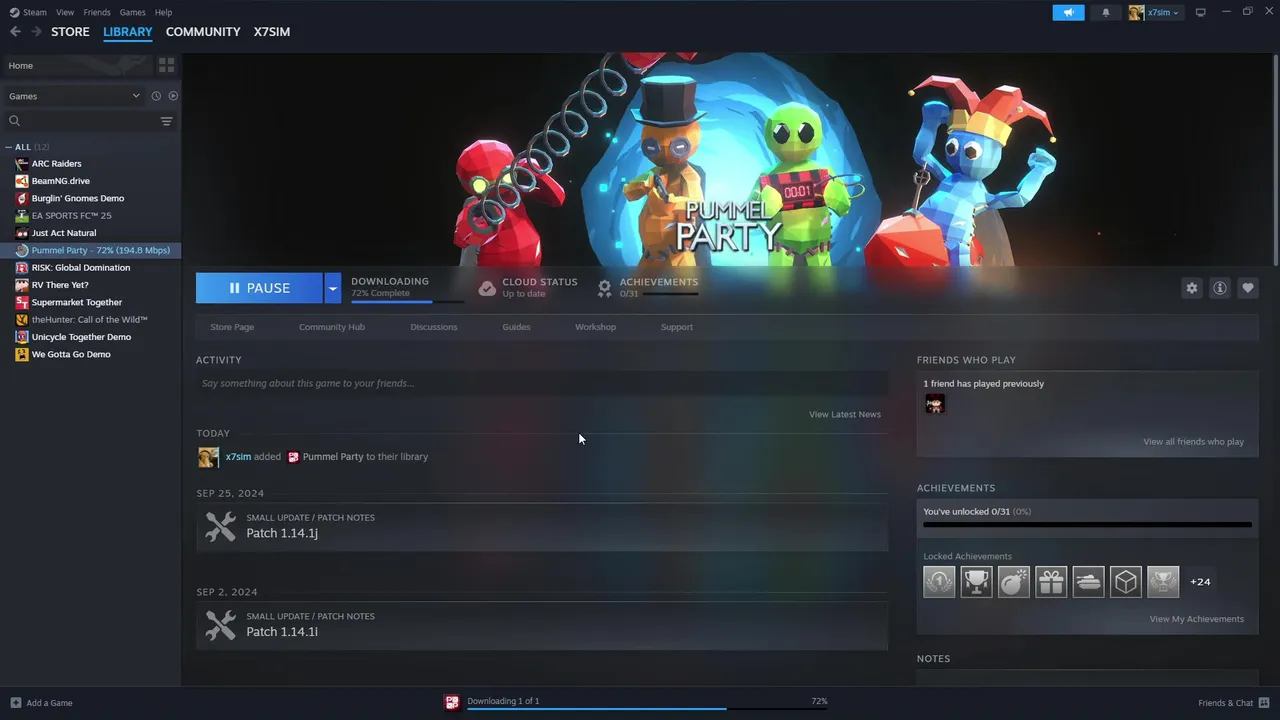The height and width of the screenshot is (720, 1280).
Task: Add Pummel Party to favorites heart
Action: point(1248,288)
